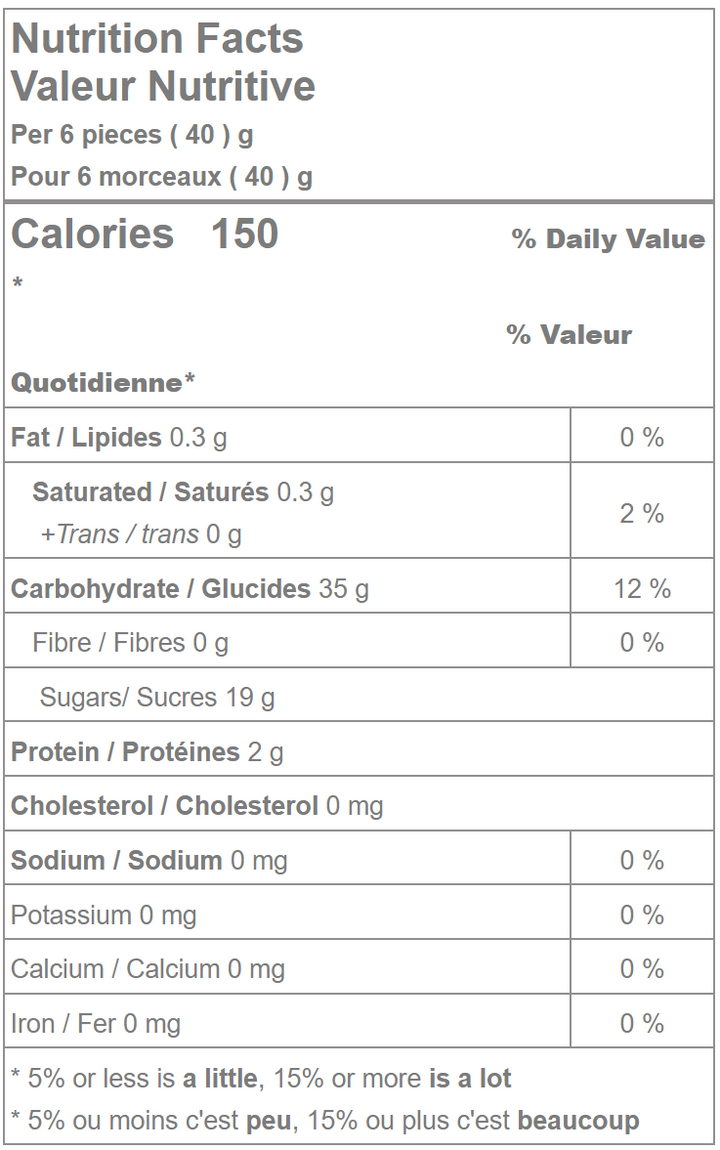Image resolution: width=720 pixels, height=1150 pixels.
Task: Click the Fibre / Fibres 0 g row
Action: coord(130,642)
